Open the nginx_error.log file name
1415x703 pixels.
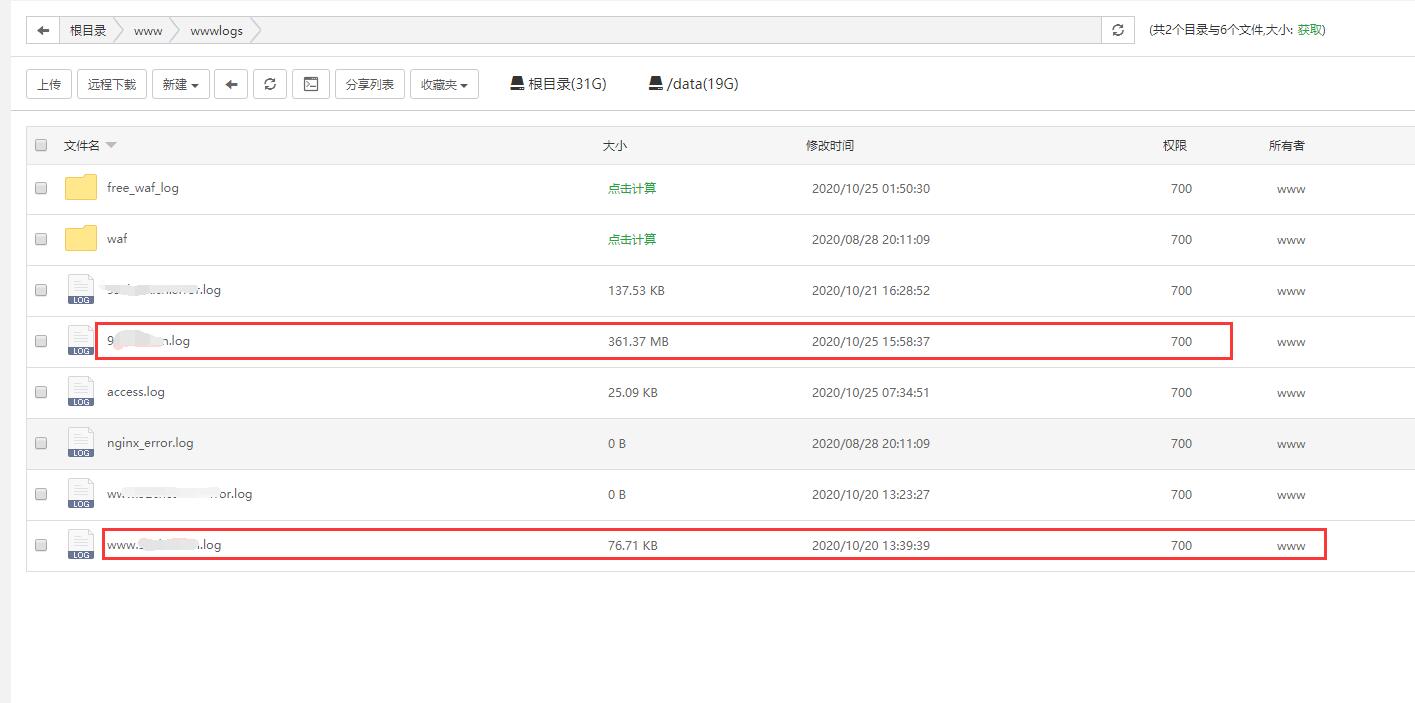[x=150, y=442]
